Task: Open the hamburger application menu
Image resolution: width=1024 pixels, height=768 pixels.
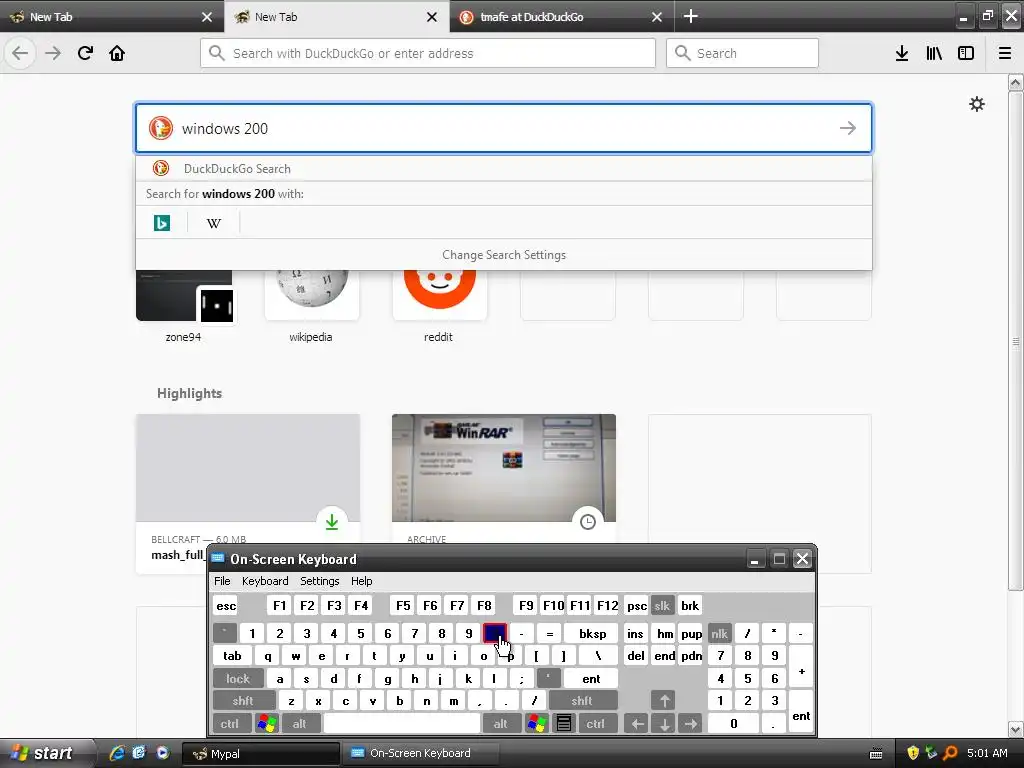Action: tap(1005, 53)
